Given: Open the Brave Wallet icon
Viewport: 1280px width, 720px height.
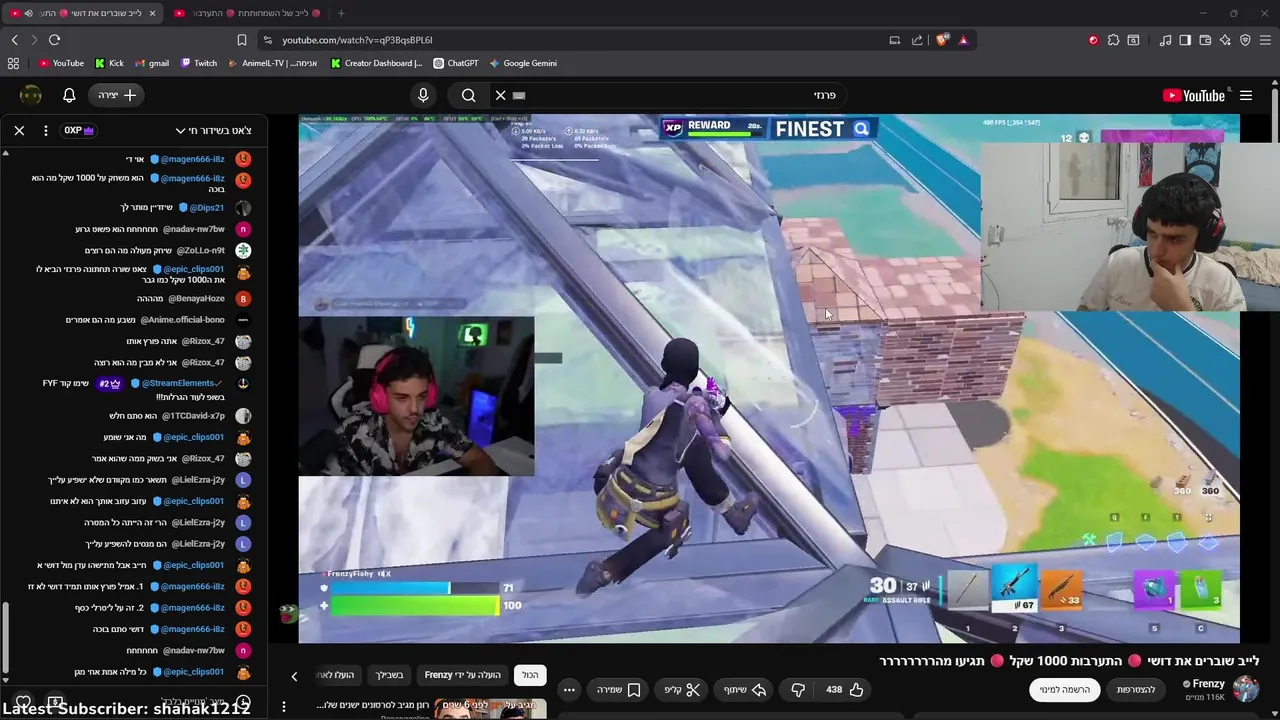Looking at the screenshot, I should (x=1205, y=40).
